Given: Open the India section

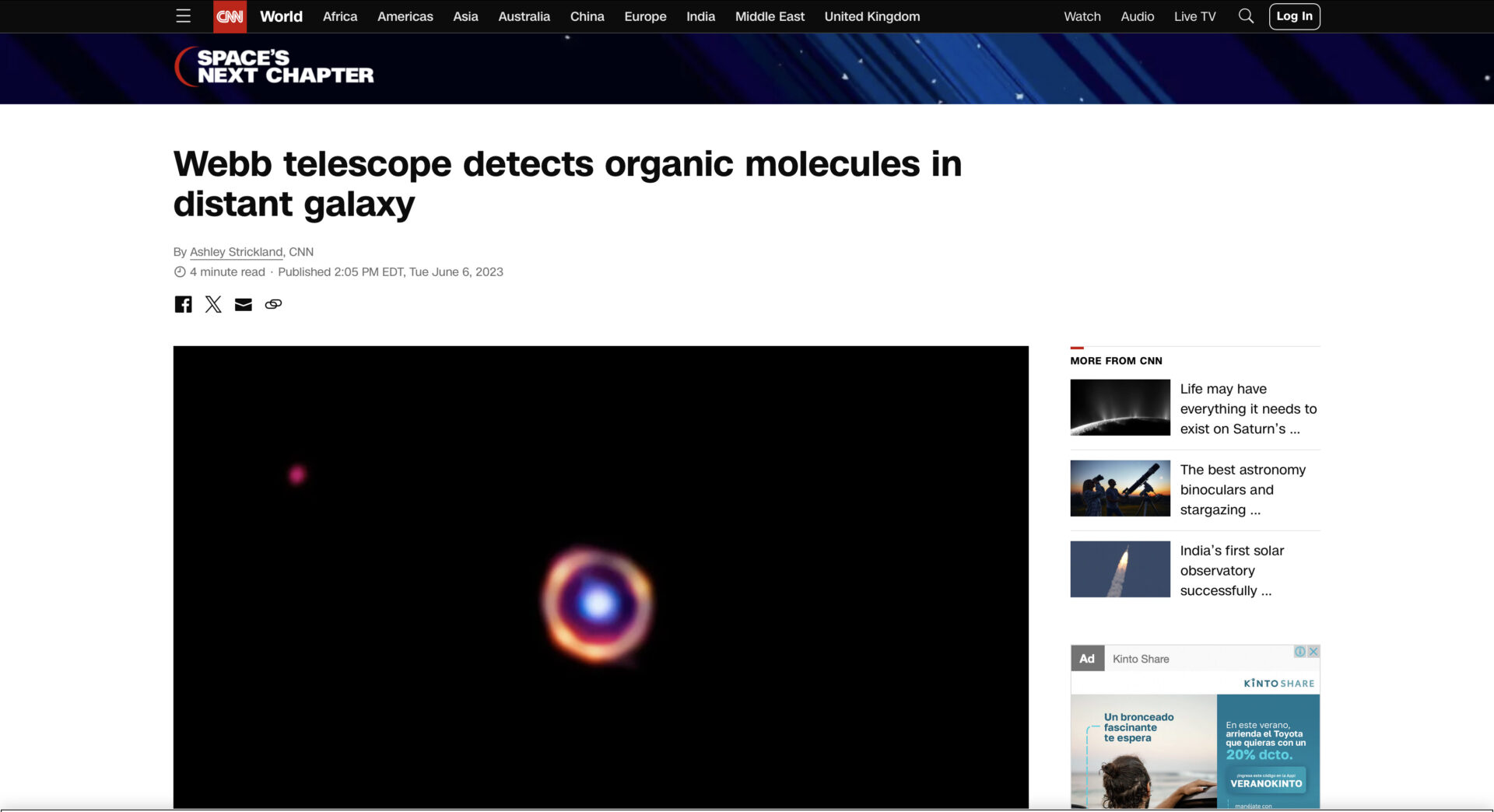Looking at the screenshot, I should (x=700, y=16).
